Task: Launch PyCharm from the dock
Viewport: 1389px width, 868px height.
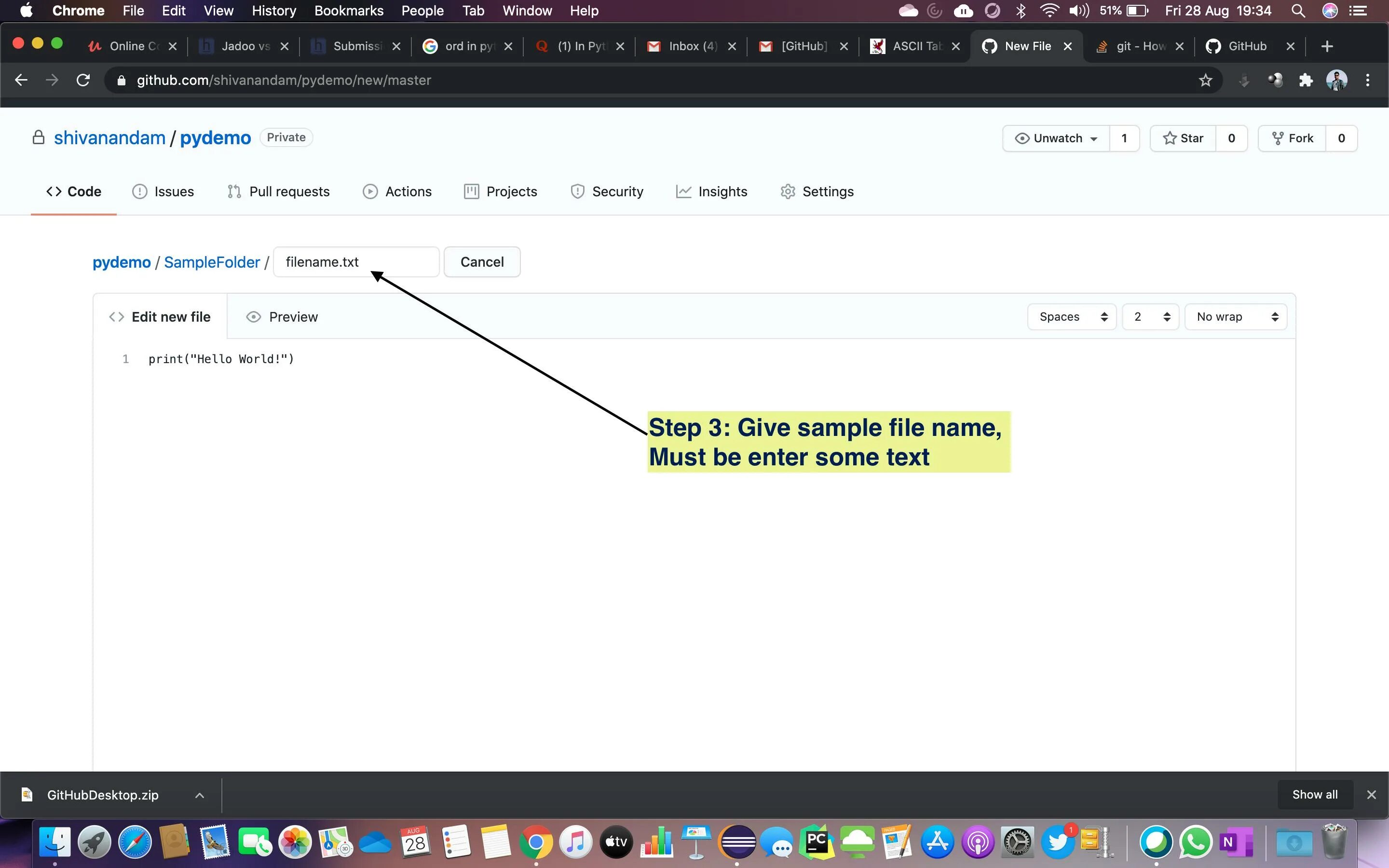Action: pyautogui.click(x=817, y=842)
